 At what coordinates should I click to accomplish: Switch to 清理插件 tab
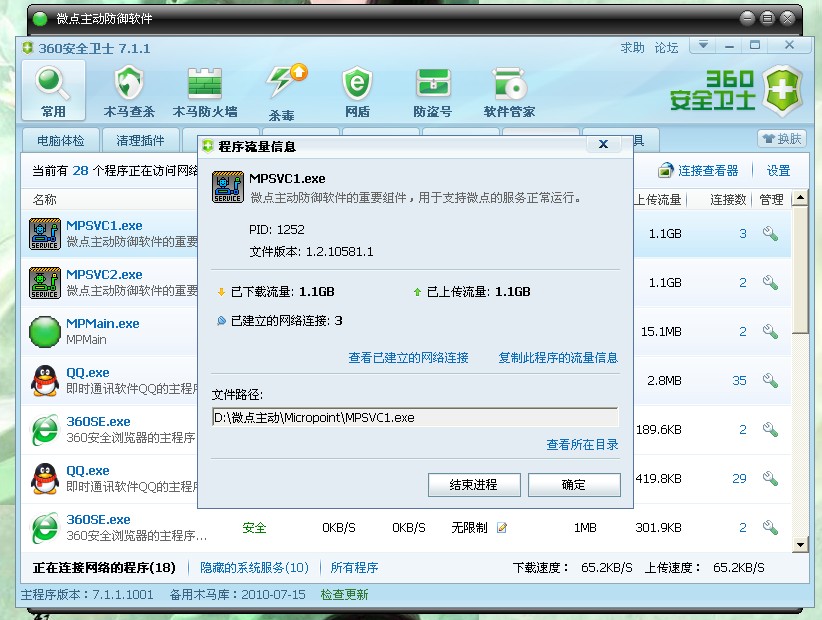pyautogui.click(x=140, y=140)
